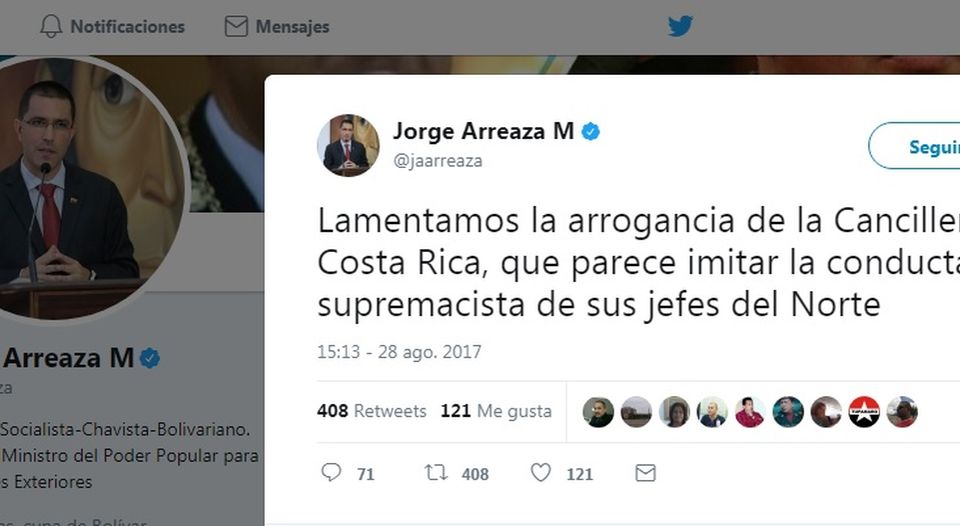
Task: Click the first liker avatar in the row
Action: click(x=598, y=411)
